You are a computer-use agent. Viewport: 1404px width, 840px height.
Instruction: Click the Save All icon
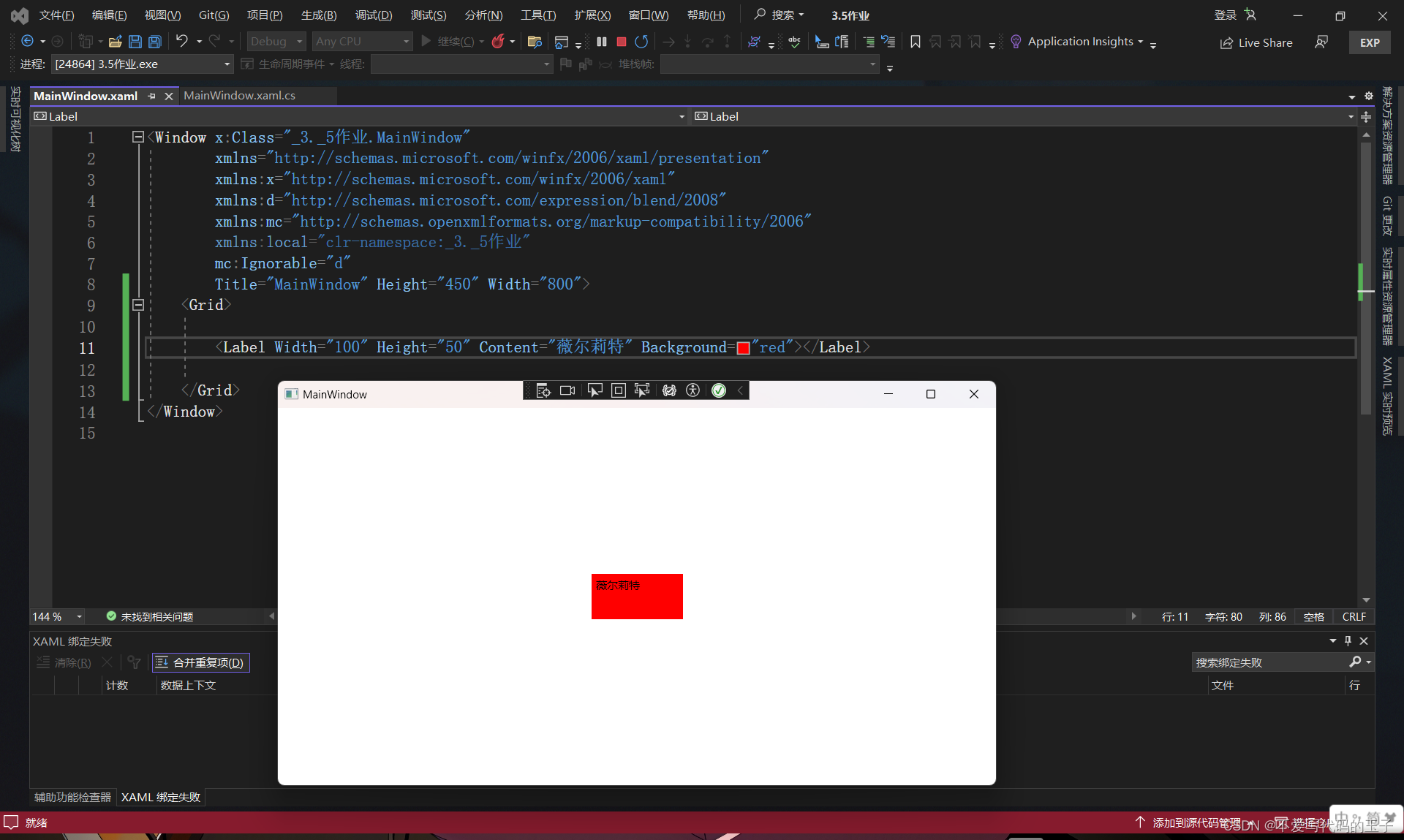pos(154,42)
